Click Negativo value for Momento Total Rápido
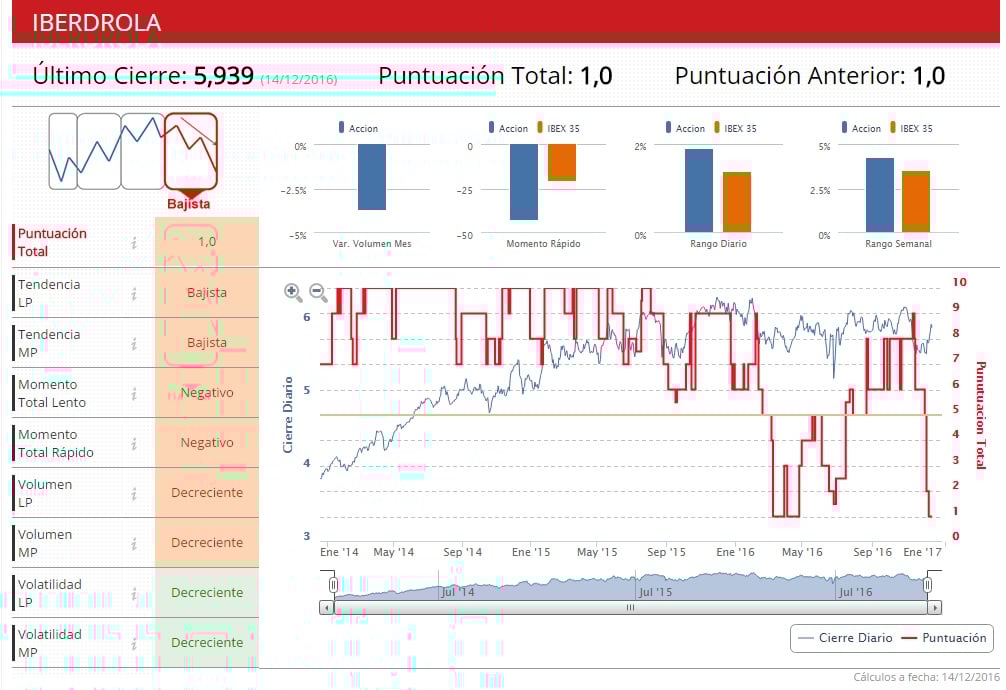Screen dimensions: 1006x690 (x=207, y=443)
